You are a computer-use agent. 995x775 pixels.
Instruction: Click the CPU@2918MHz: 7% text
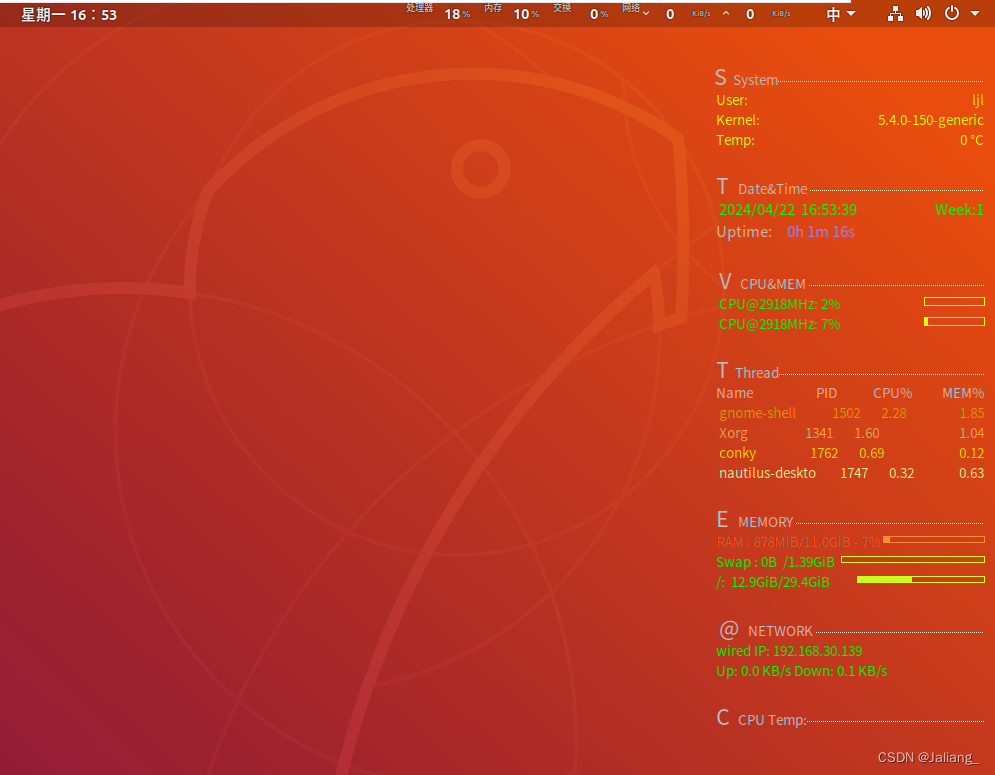tap(779, 324)
